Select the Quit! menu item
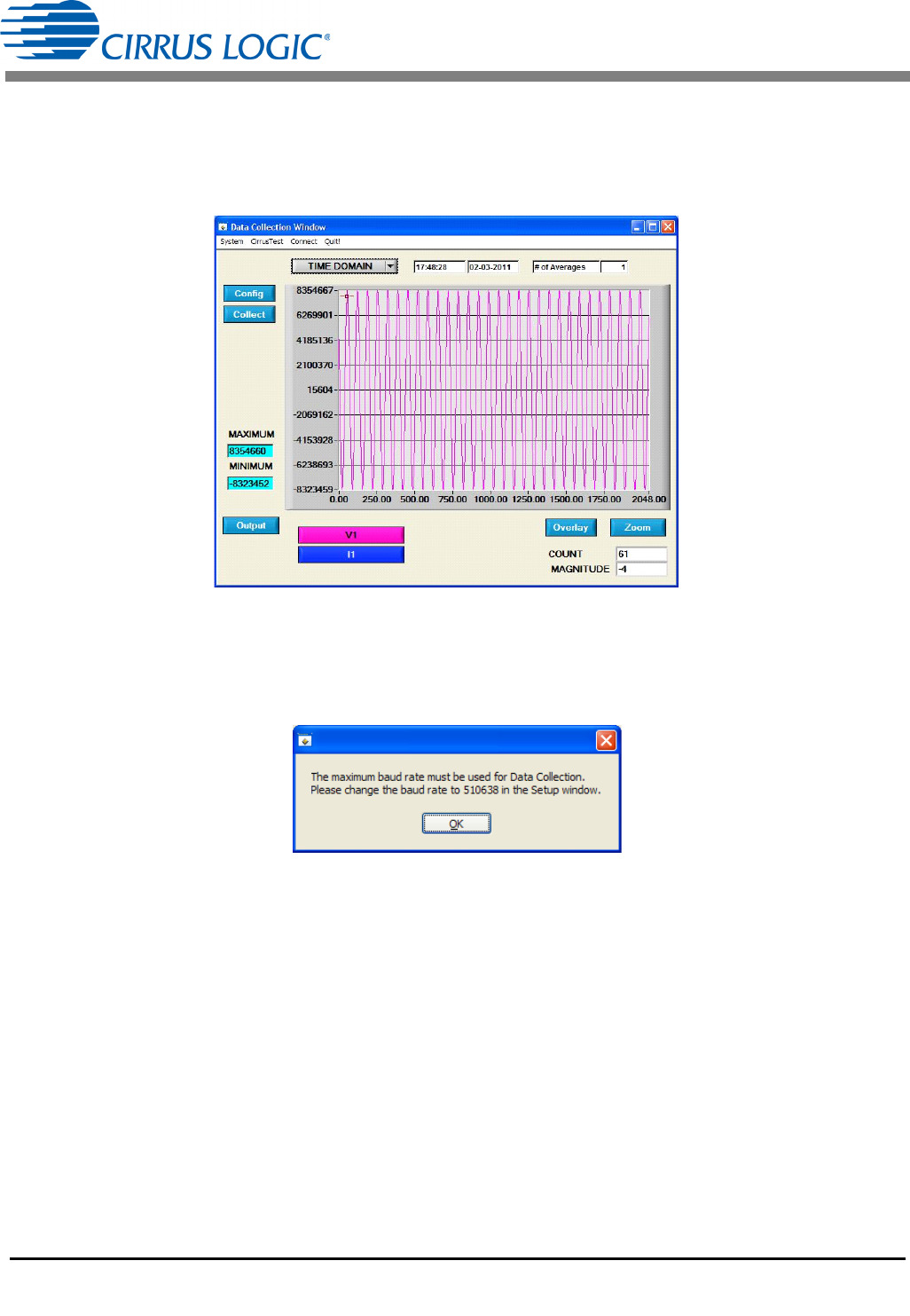The width and height of the screenshot is (910, 1316). (x=333, y=241)
